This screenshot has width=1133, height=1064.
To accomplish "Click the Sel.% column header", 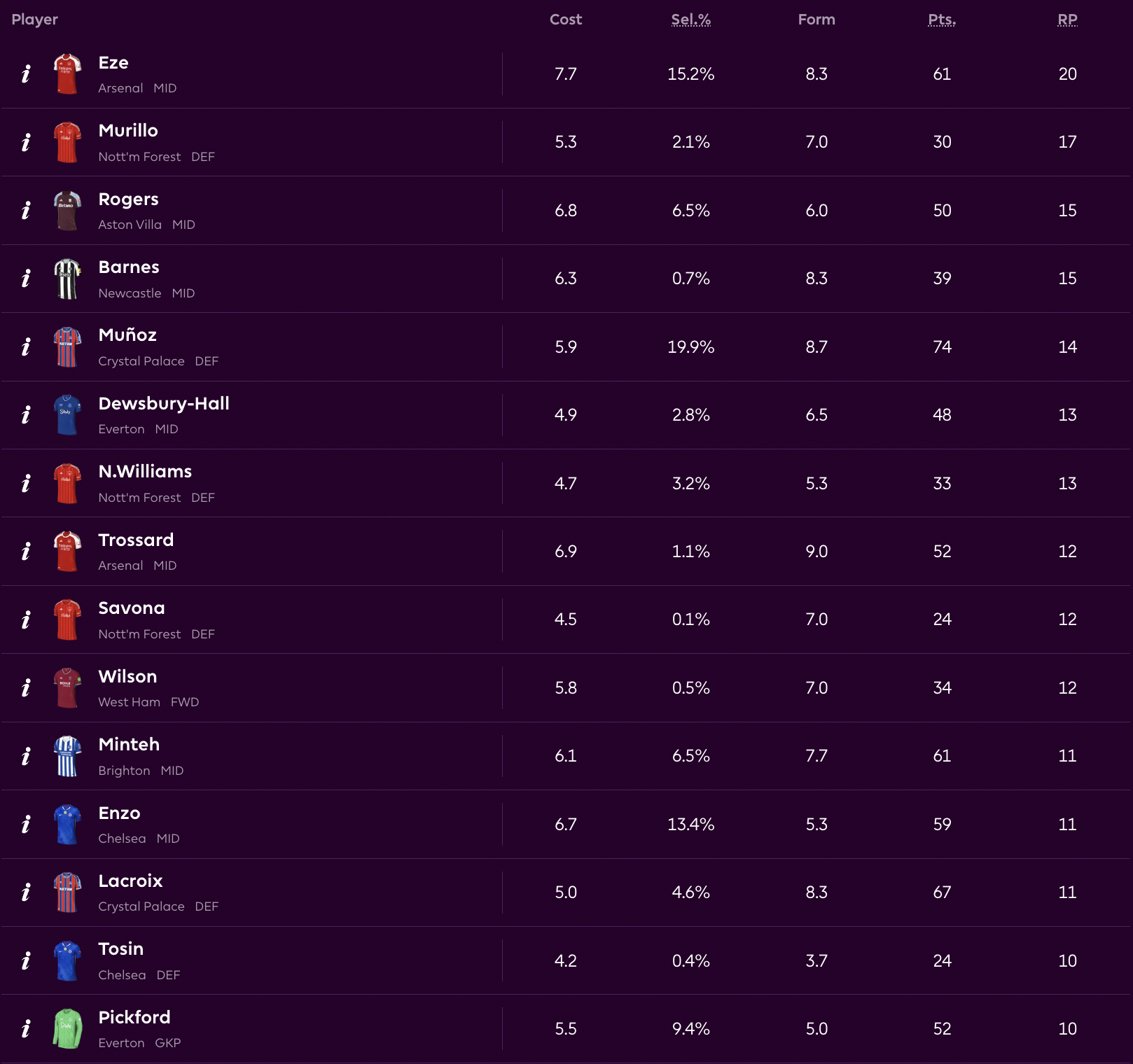I will pyautogui.click(x=690, y=20).
